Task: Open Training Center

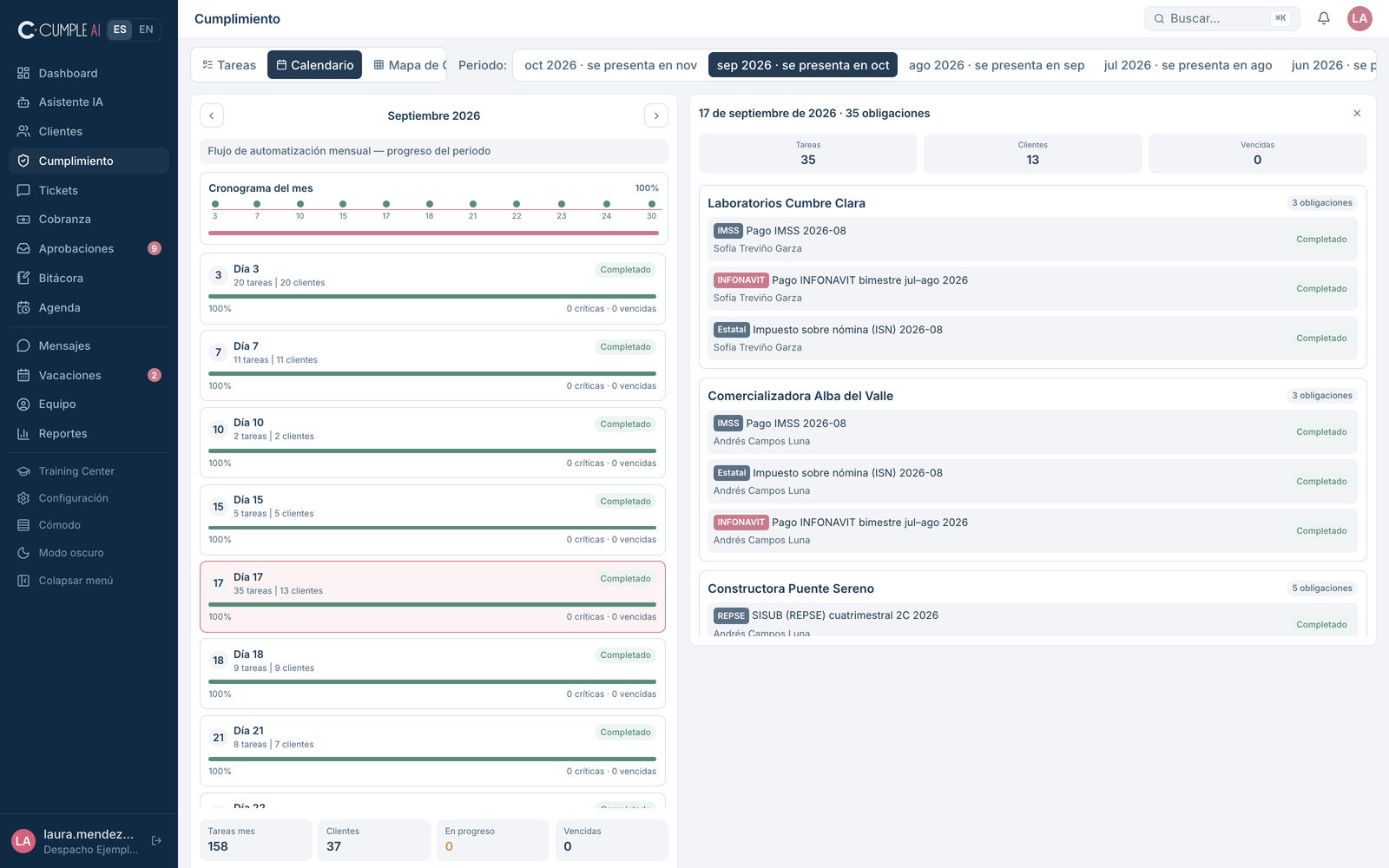Action: pyautogui.click(x=89, y=471)
